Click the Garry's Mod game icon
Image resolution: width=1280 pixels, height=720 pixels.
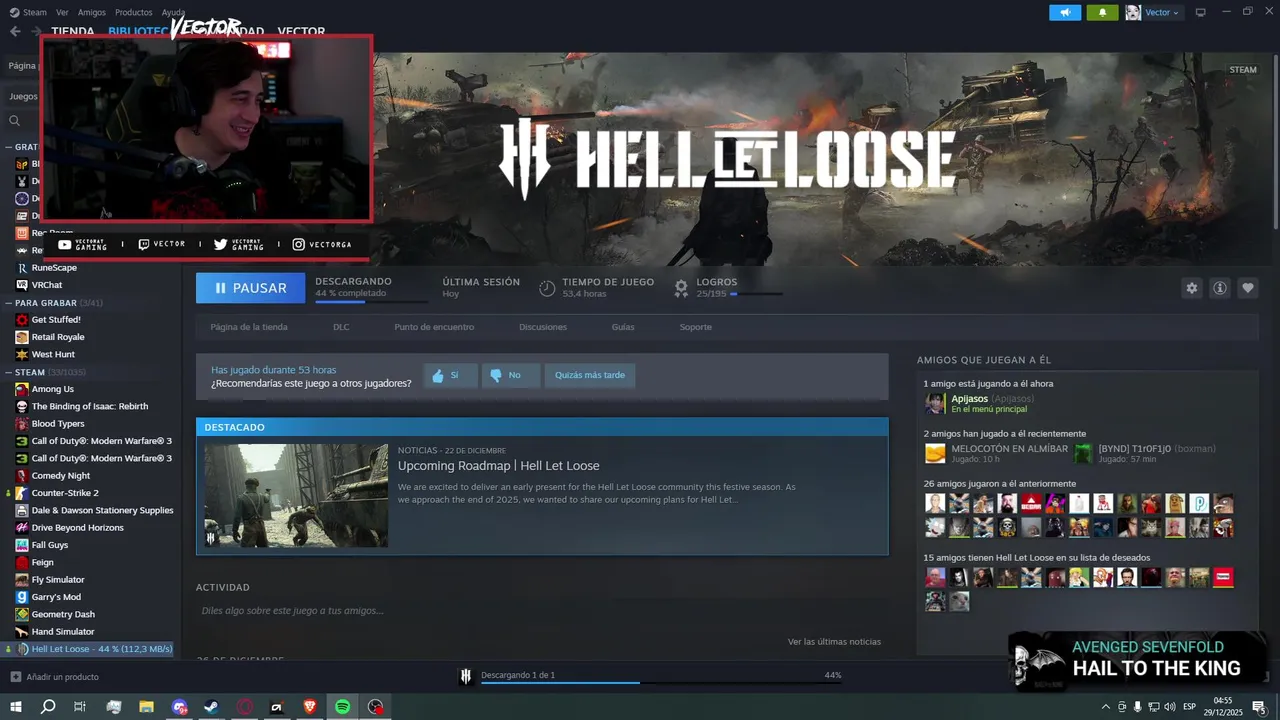coord(22,597)
